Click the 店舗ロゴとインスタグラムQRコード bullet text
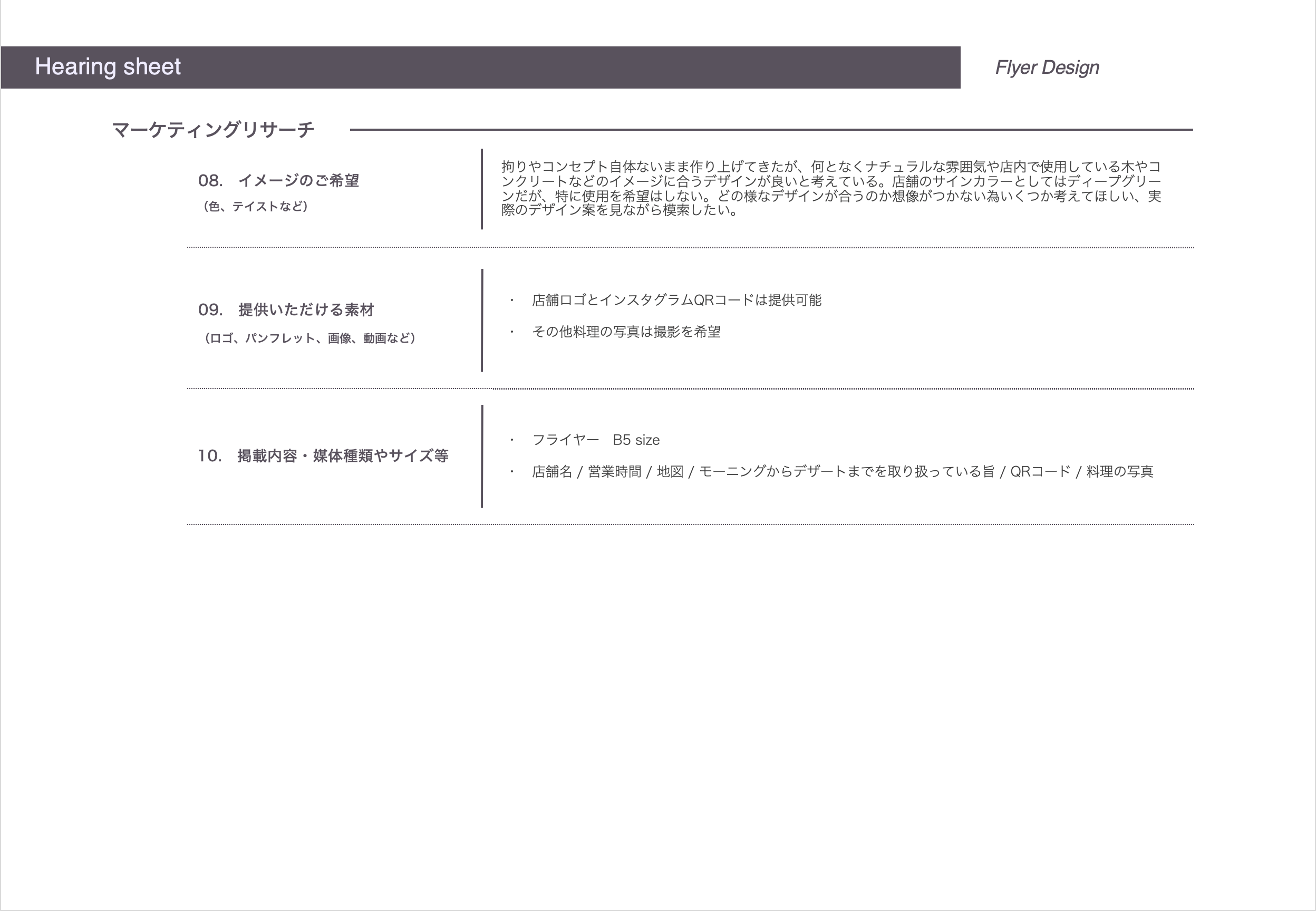 [x=676, y=301]
